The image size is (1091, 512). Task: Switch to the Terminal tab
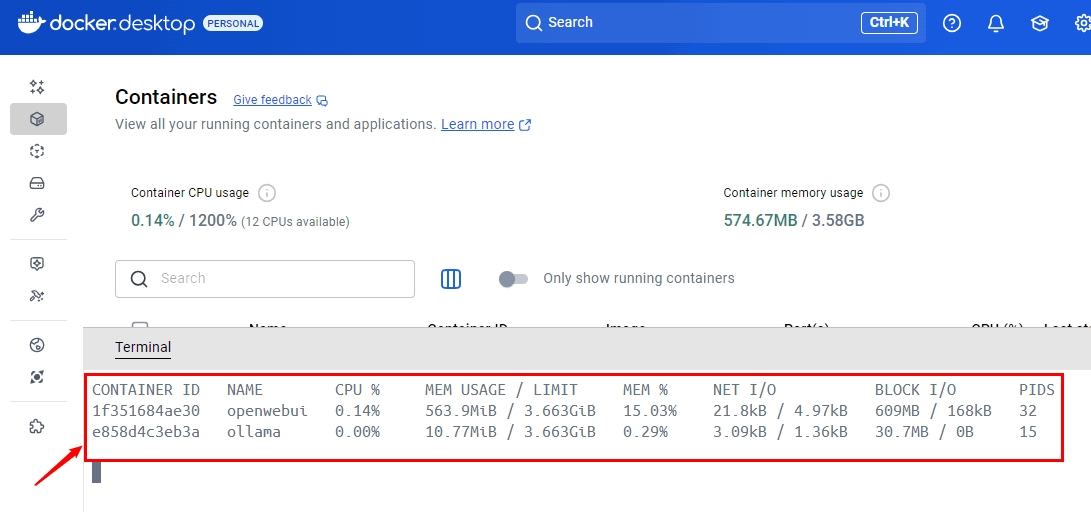click(143, 347)
